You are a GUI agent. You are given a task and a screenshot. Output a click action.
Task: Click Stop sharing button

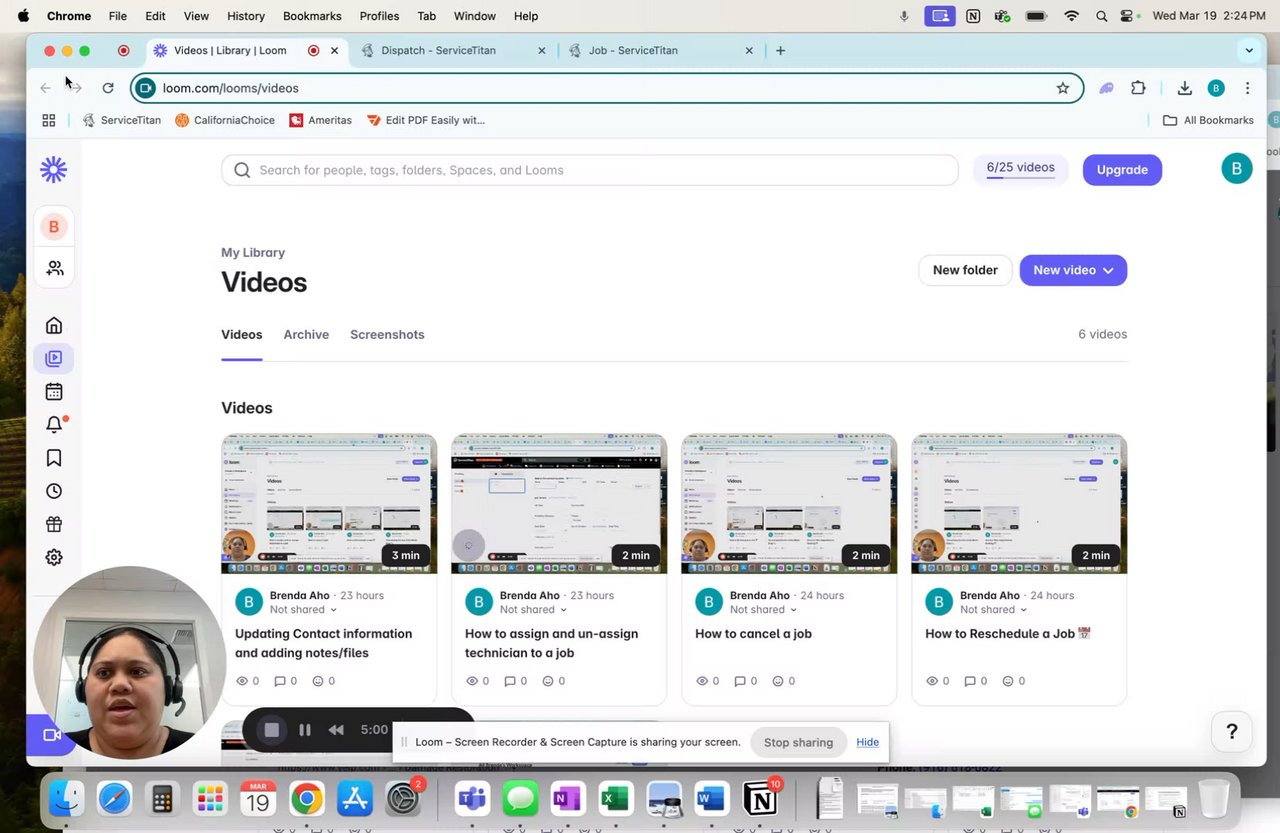(798, 742)
